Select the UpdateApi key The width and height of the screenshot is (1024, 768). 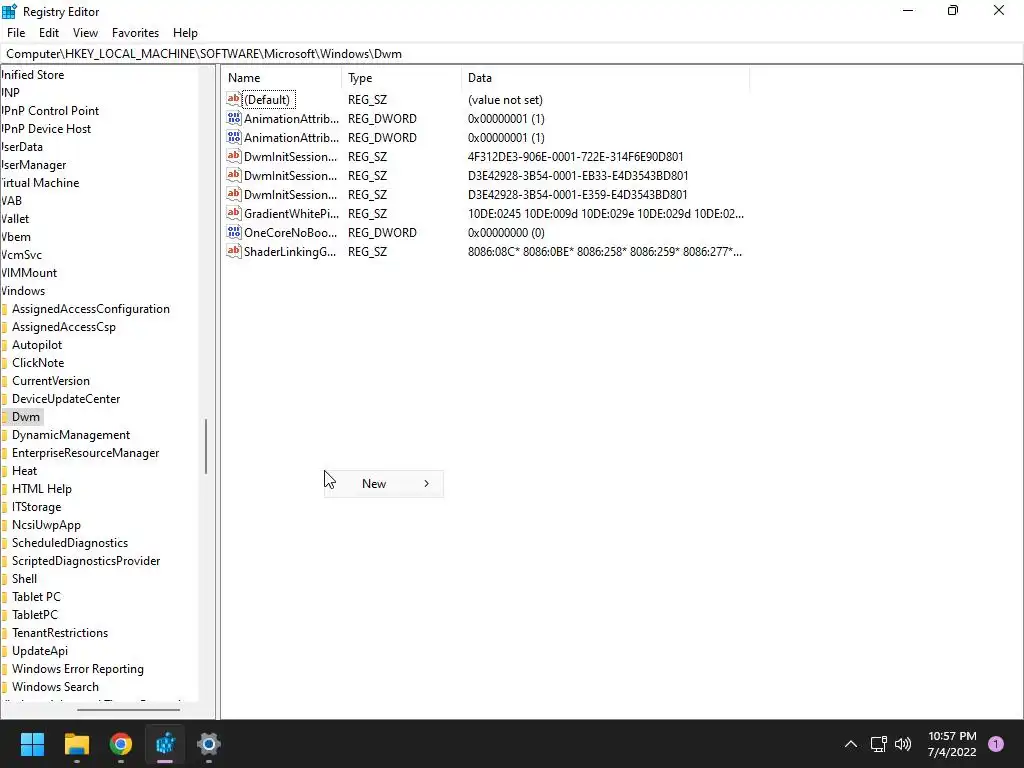pyautogui.click(x=40, y=651)
